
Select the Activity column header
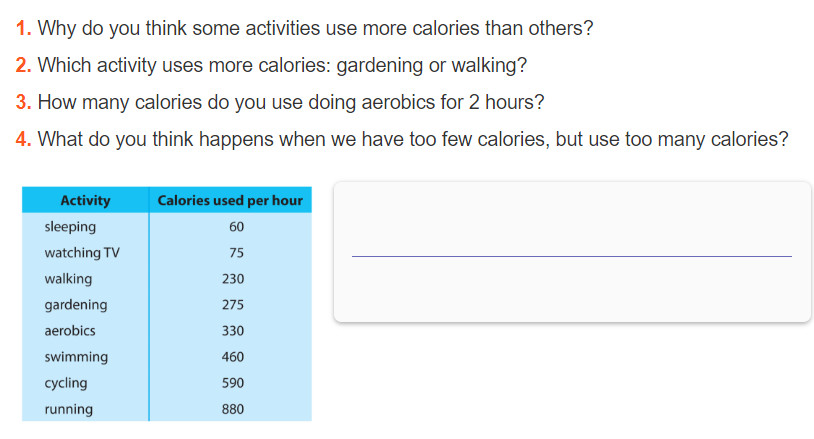point(85,200)
